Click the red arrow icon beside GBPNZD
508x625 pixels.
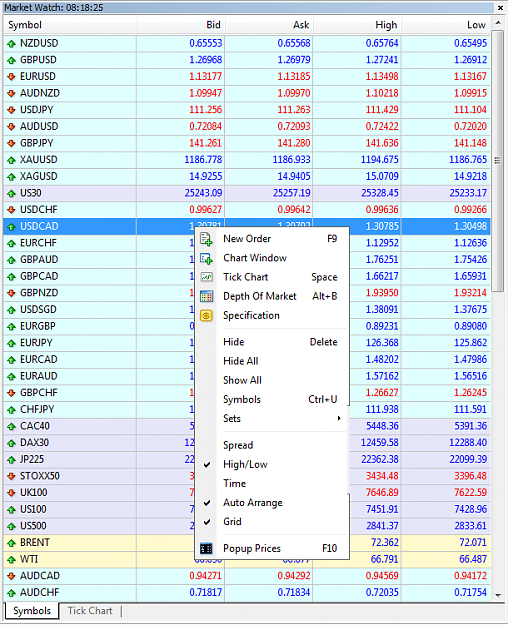tap(11, 293)
